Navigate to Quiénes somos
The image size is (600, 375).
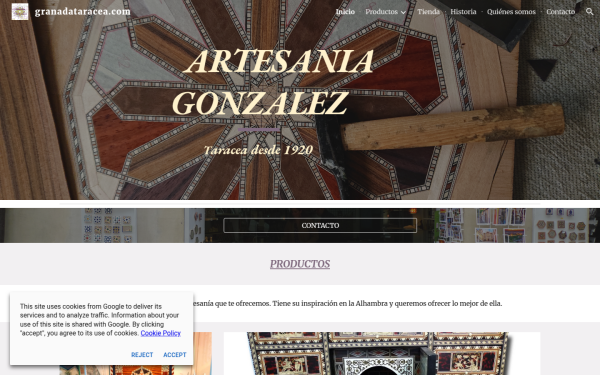(x=511, y=12)
